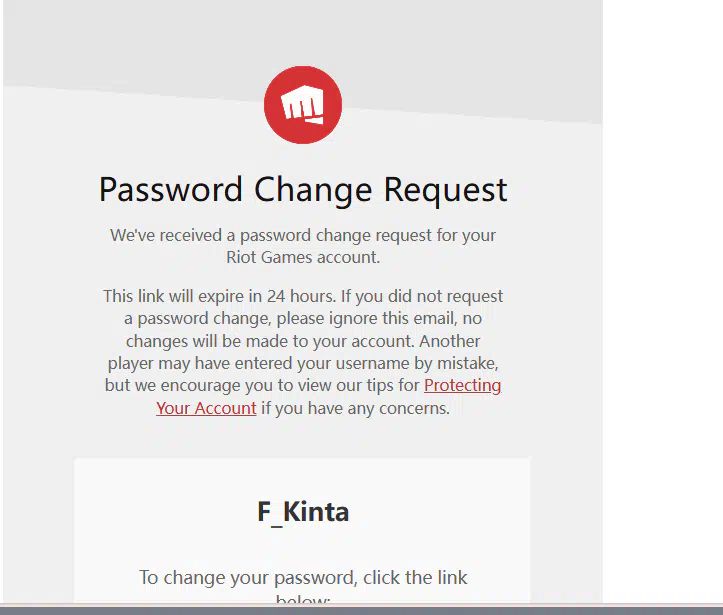The height and width of the screenshot is (615, 723).
Task: Click the blank white area right of email
Action: (662, 300)
